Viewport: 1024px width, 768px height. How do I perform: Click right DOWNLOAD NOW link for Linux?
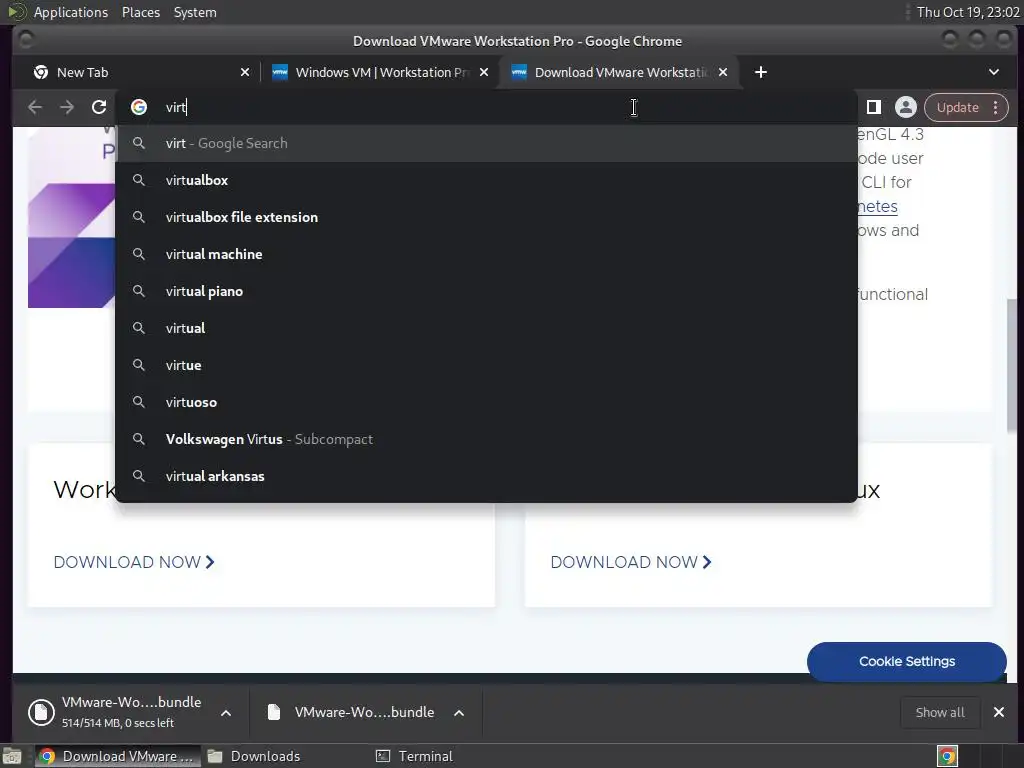tap(631, 562)
